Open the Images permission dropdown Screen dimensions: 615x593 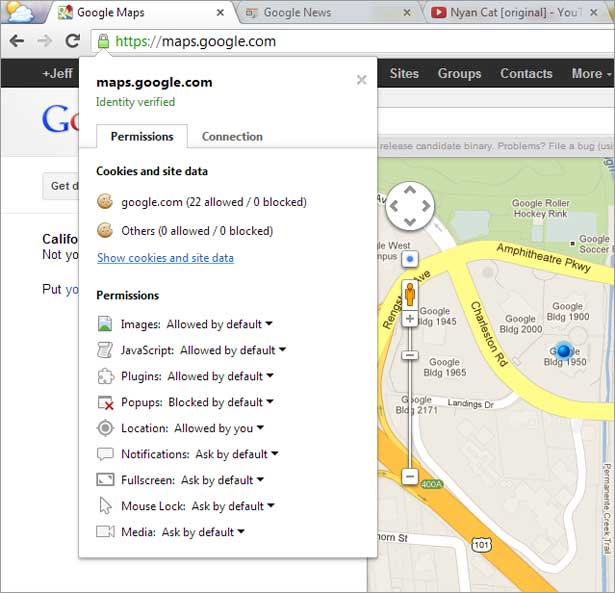tap(219, 324)
